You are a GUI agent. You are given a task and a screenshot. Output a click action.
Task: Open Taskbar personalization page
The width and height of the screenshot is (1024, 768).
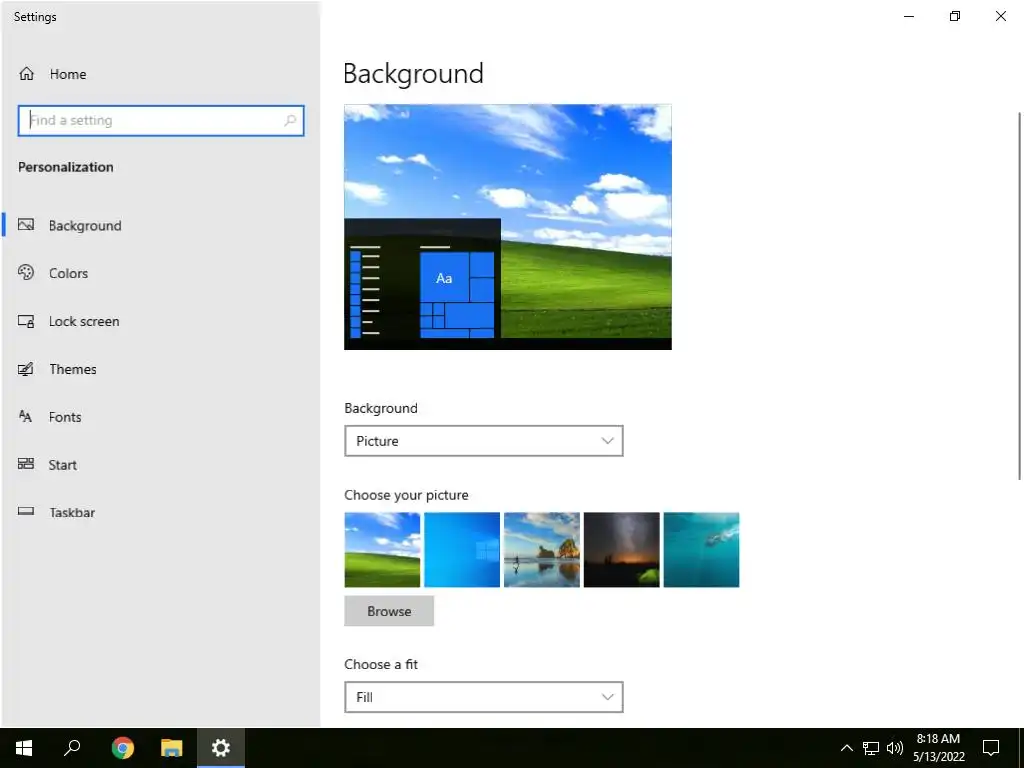click(x=161, y=512)
